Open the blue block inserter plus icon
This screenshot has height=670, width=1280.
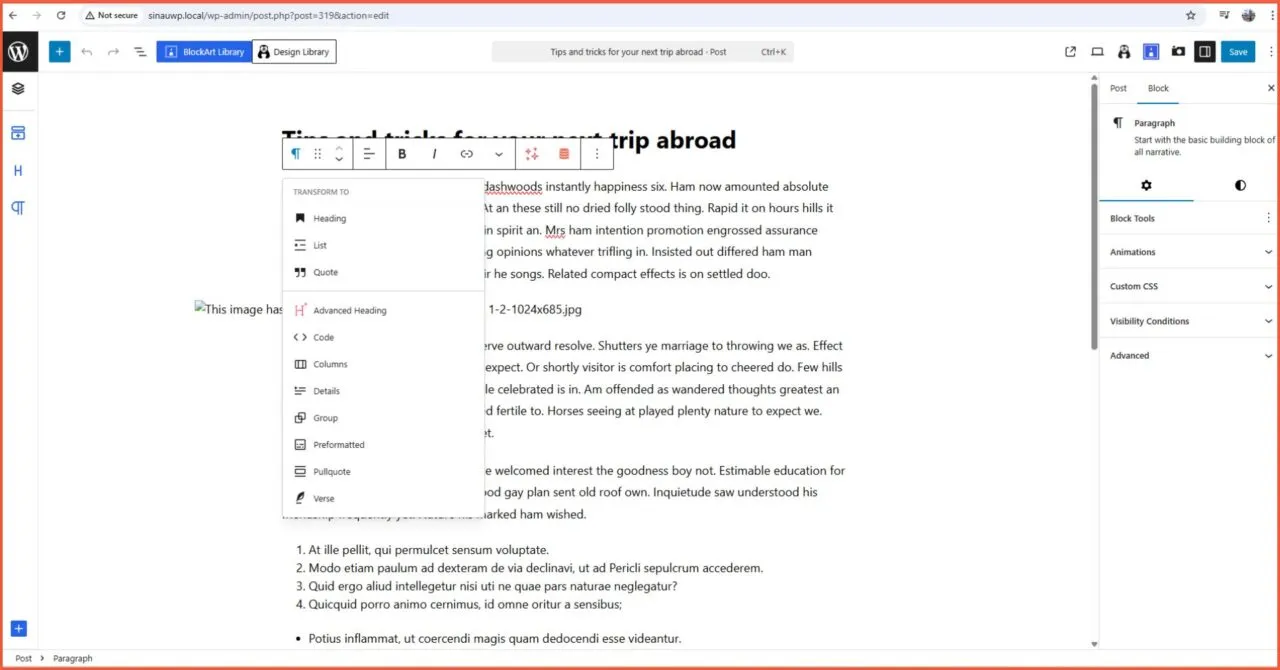point(59,51)
